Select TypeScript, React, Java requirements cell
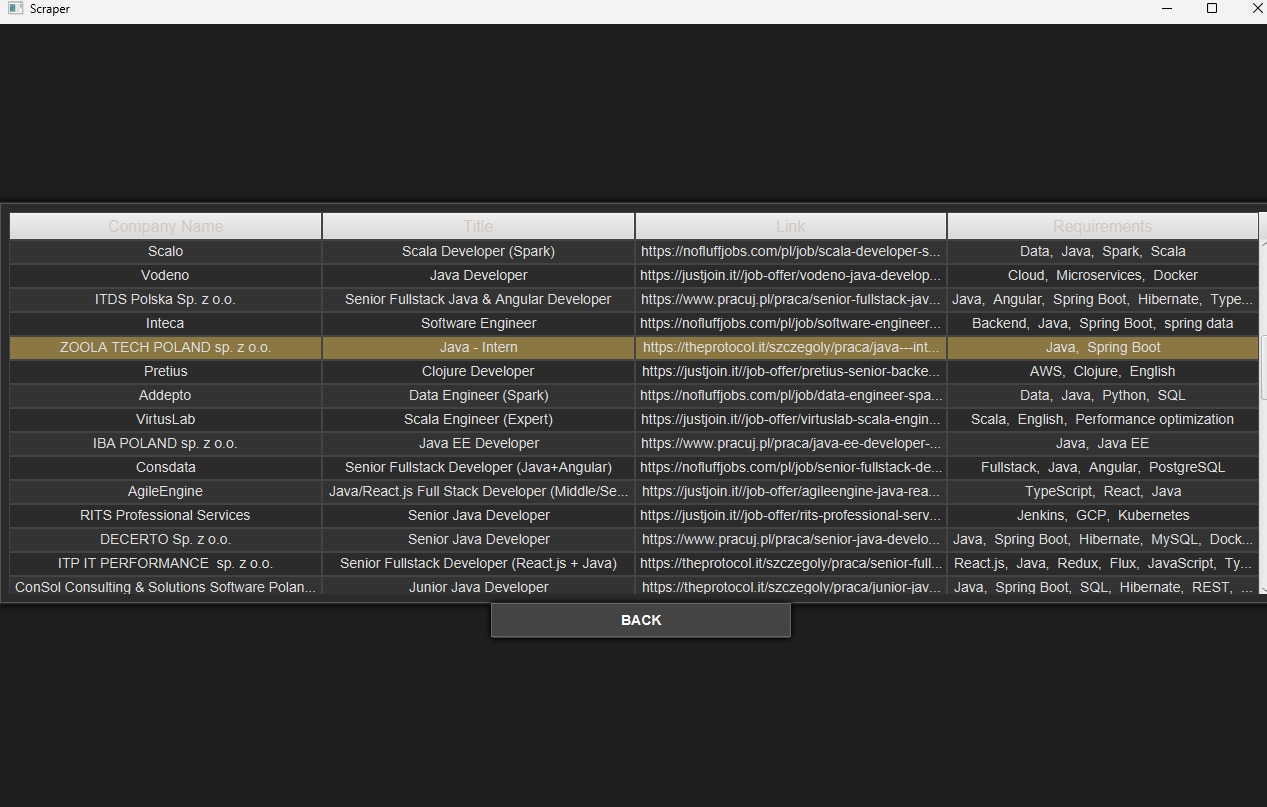Image resolution: width=1267 pixels, height=807 pixels. 1103,491
